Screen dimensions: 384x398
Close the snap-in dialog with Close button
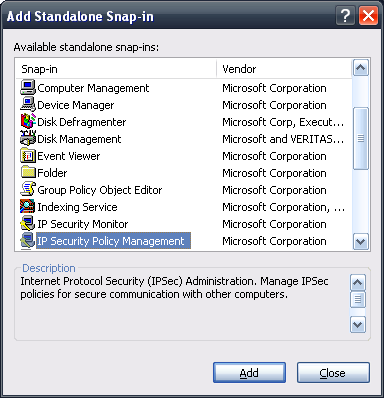pos(333,373)
